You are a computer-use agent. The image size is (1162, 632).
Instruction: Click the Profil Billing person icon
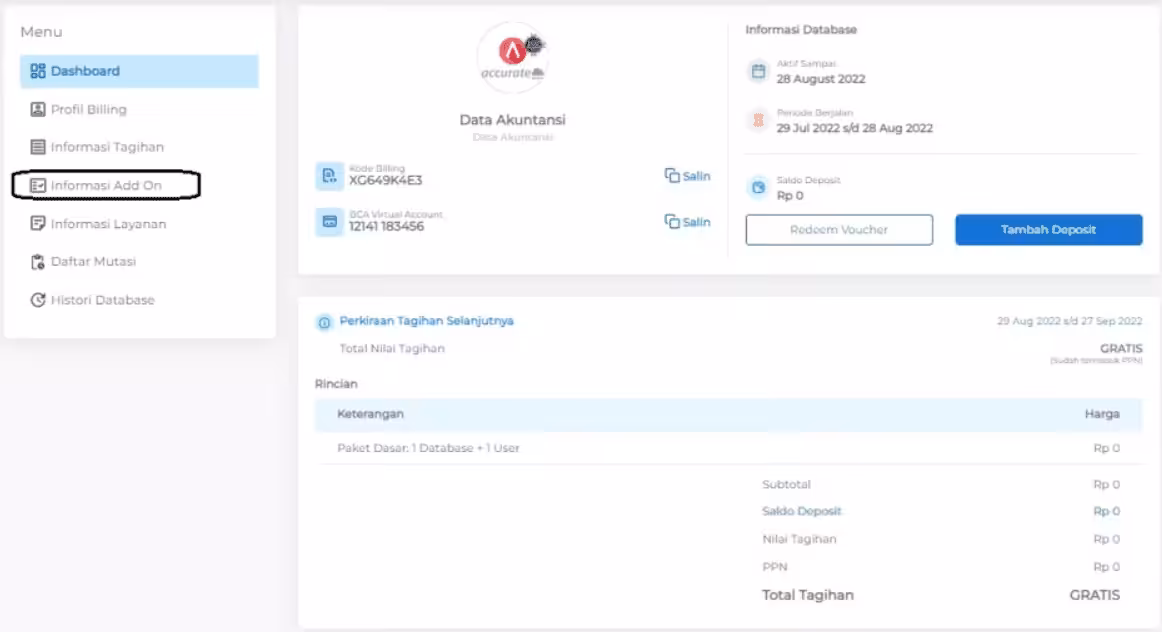pos(38,110)
